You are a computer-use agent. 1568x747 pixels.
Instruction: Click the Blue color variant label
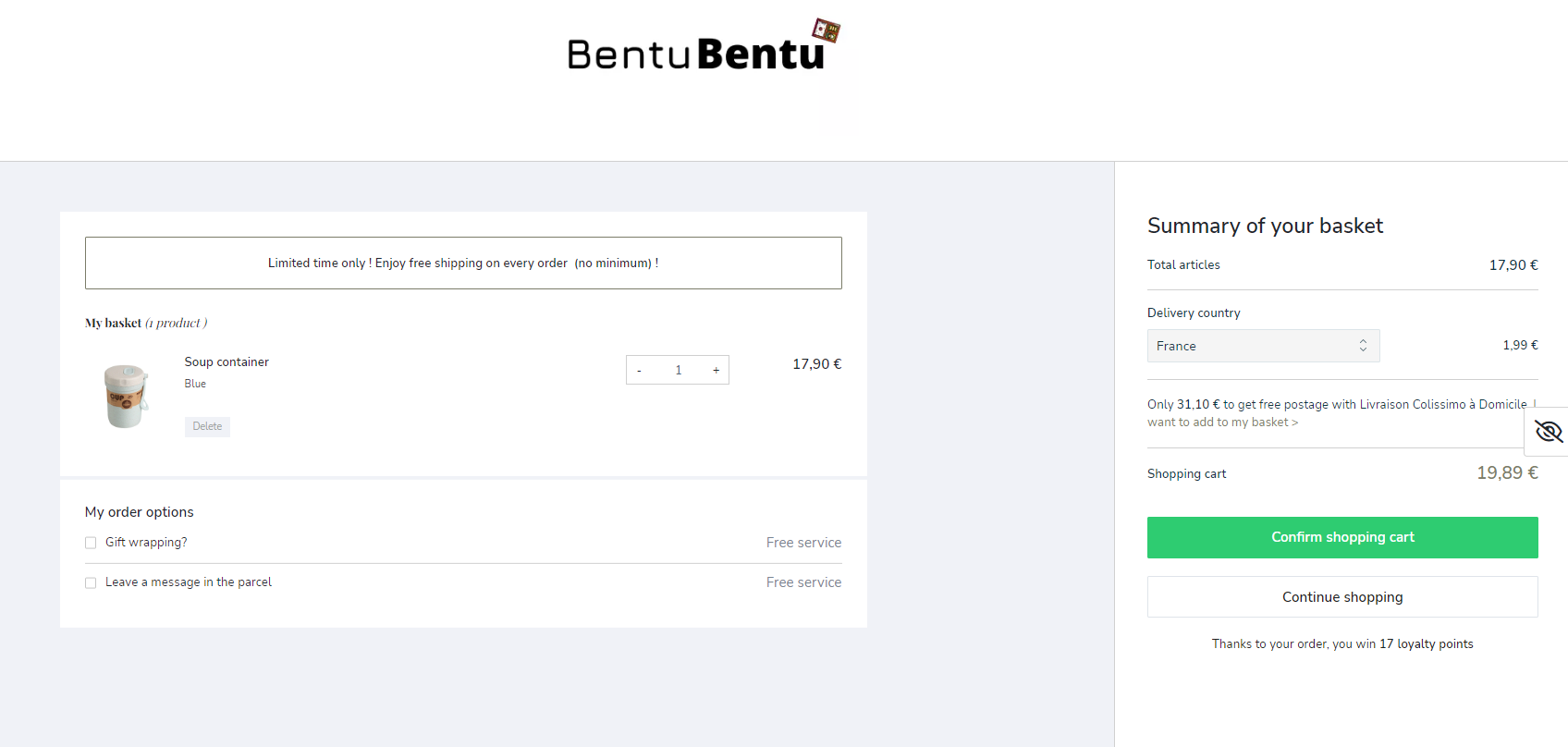(x=195, y=384)
